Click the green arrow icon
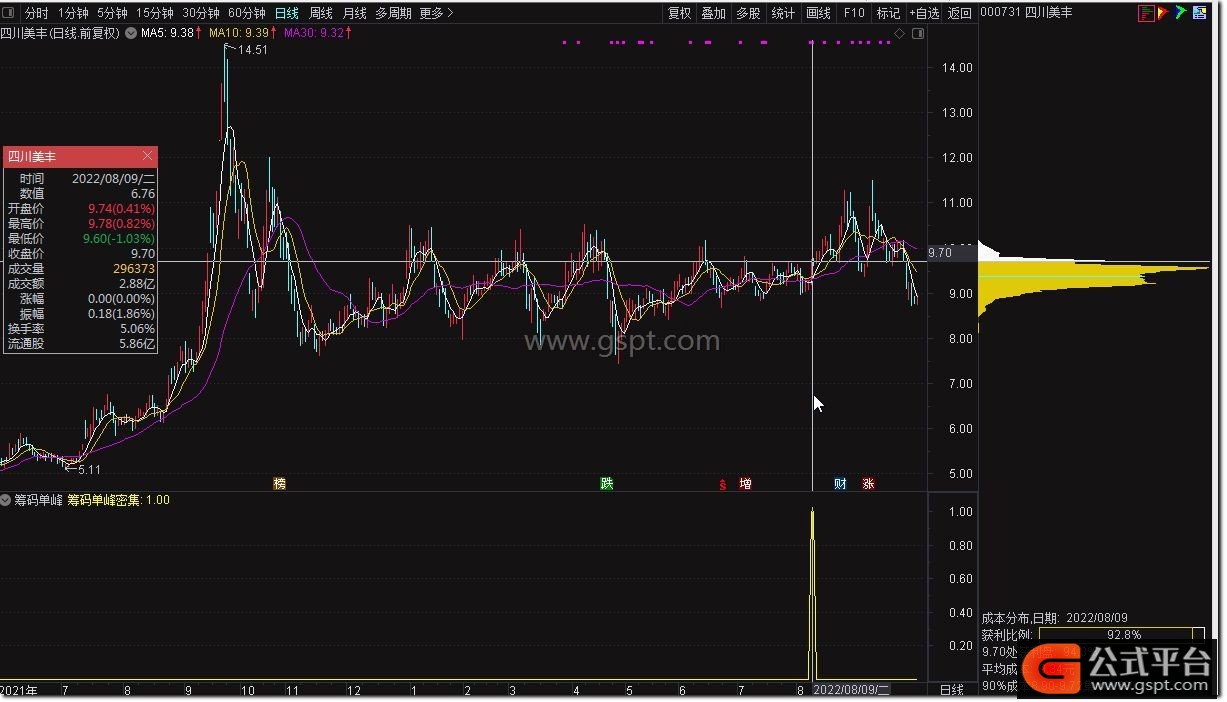The height and width of the screenshot is (702, 1227). pyautogui.click(x=1181, y=13)
